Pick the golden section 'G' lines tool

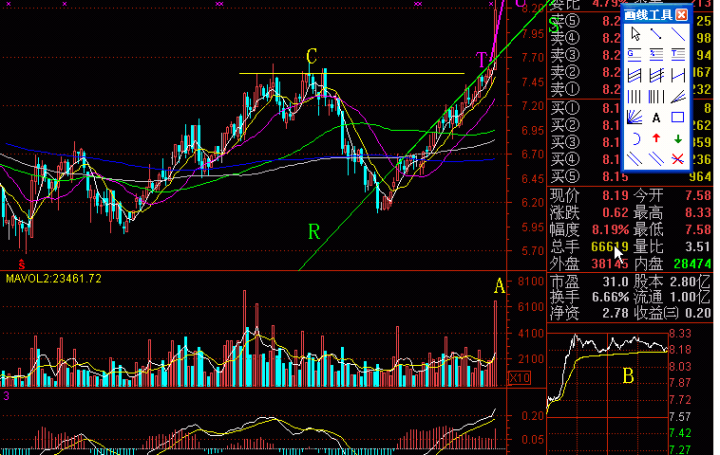[635, 54]
